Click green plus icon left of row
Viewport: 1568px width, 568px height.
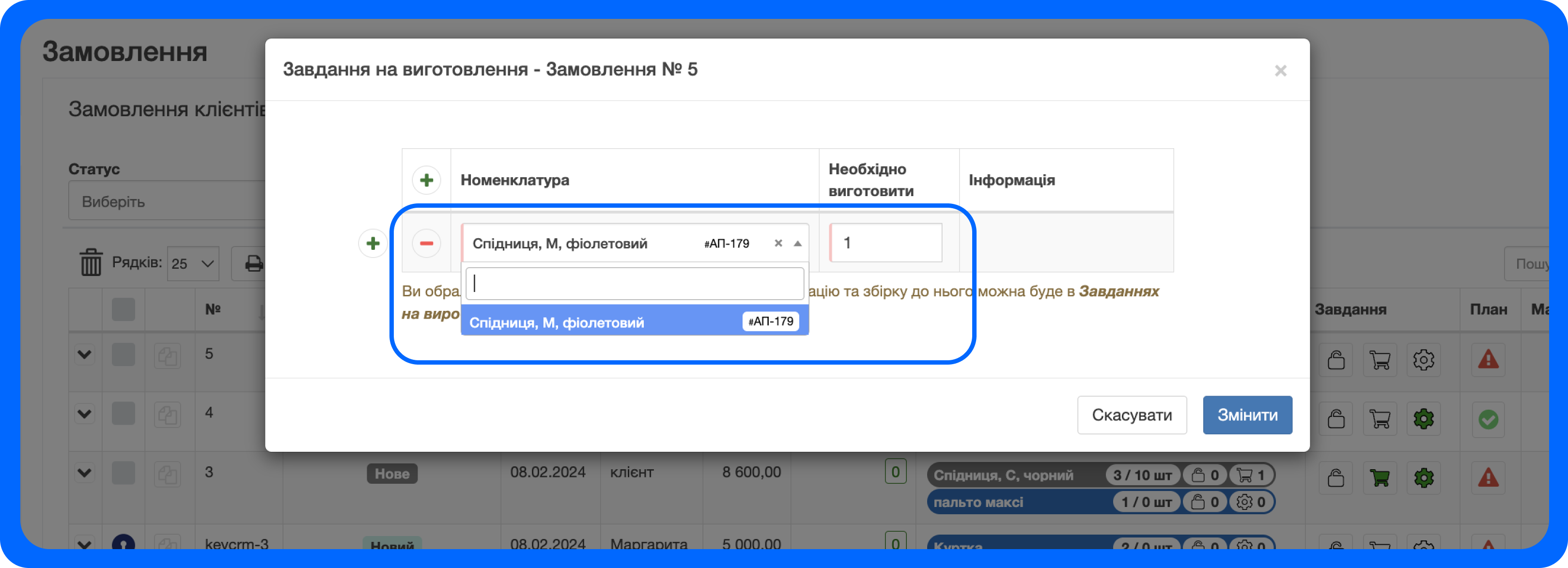(x=373, y=244)
